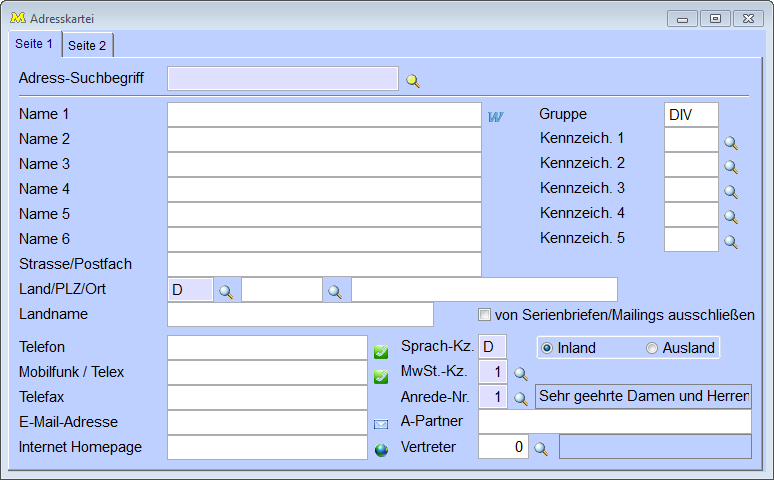Open lookup for MwSt.-Kz. field

point(521,374)
